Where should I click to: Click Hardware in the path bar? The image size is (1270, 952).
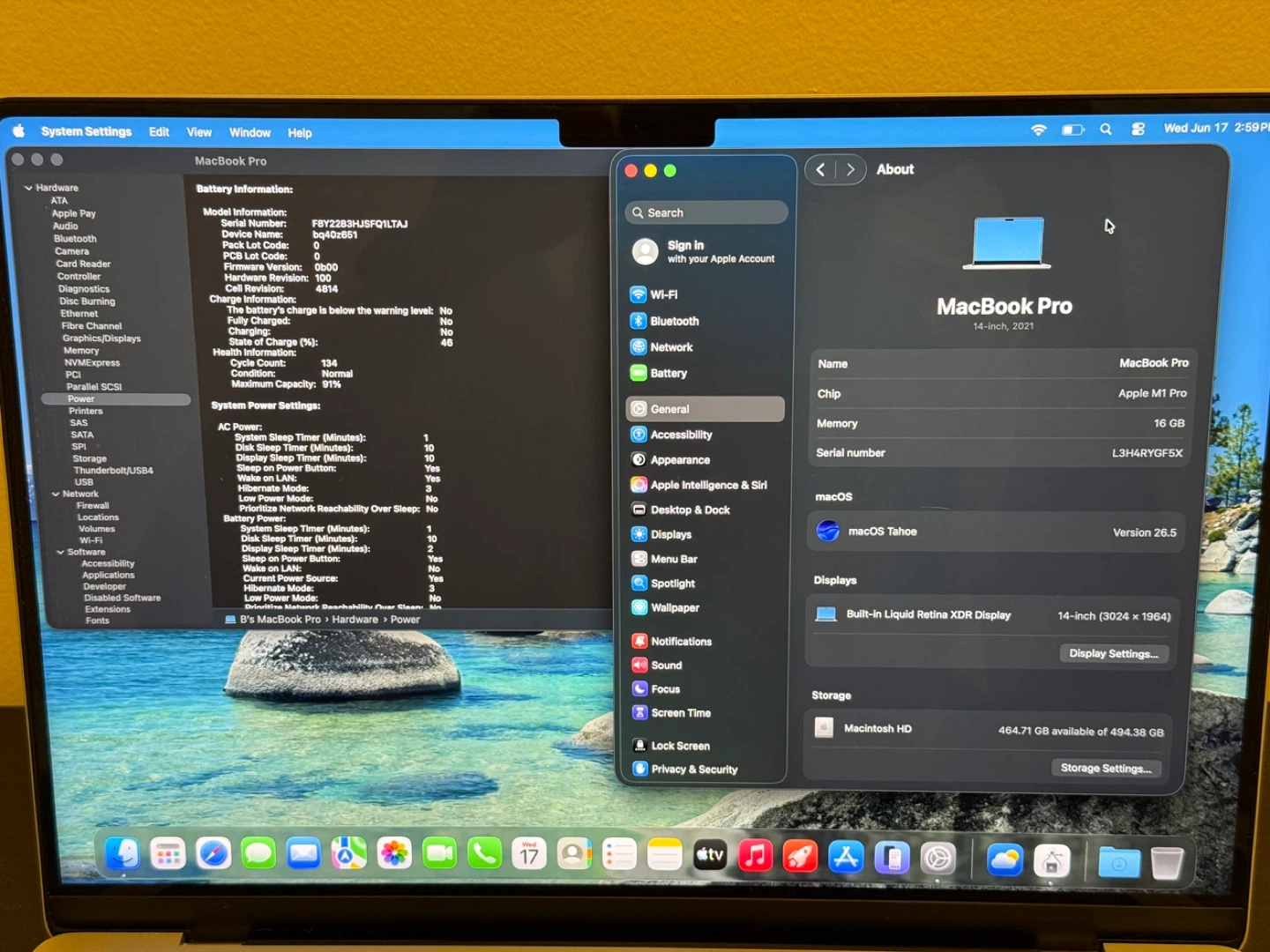pos(355,620)
